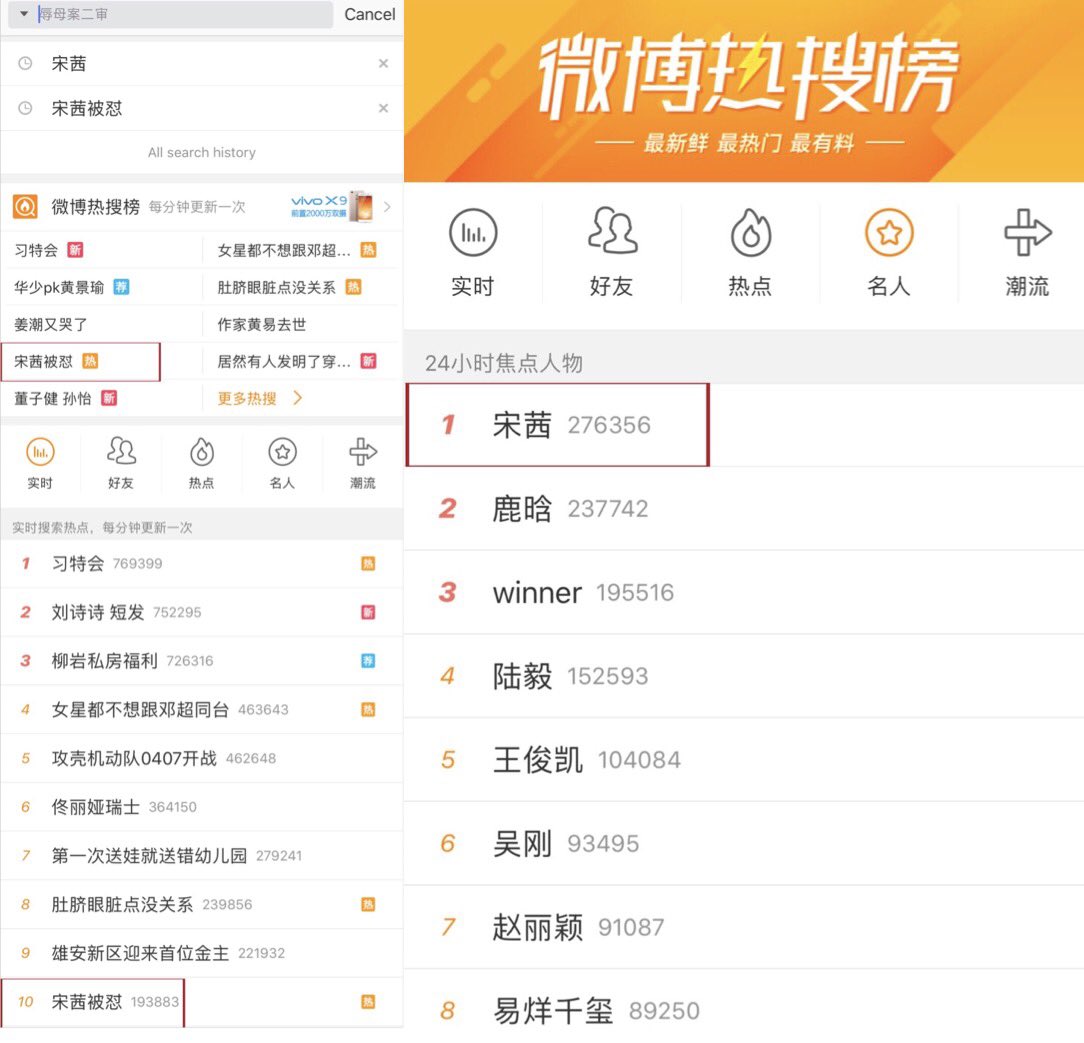Open rank 2 topic 刘诗诗 短发
Viewport: 1084px width, 1043px height.
coord(201,612)
